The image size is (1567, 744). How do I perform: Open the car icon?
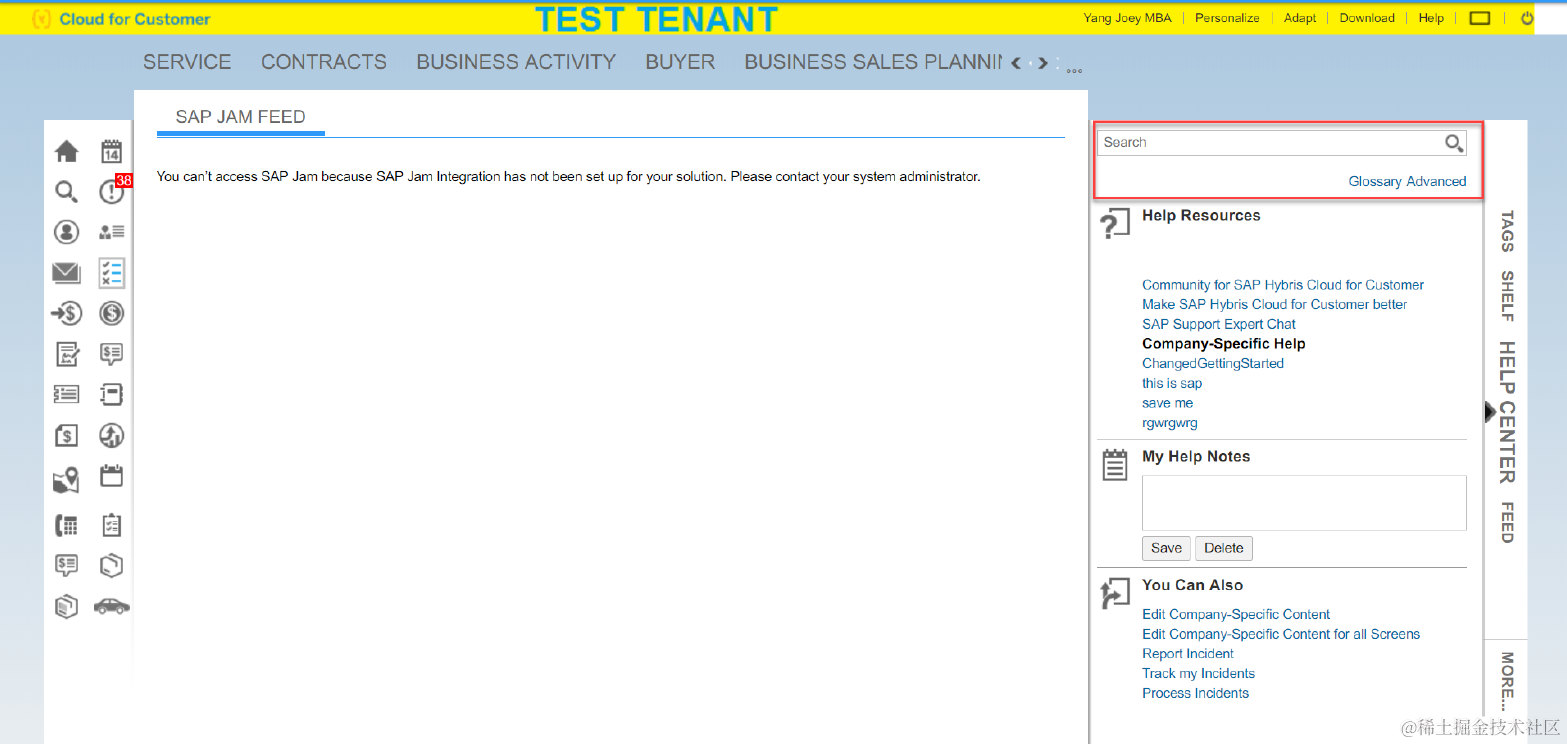pyautogui.click(x=111, y=606)
